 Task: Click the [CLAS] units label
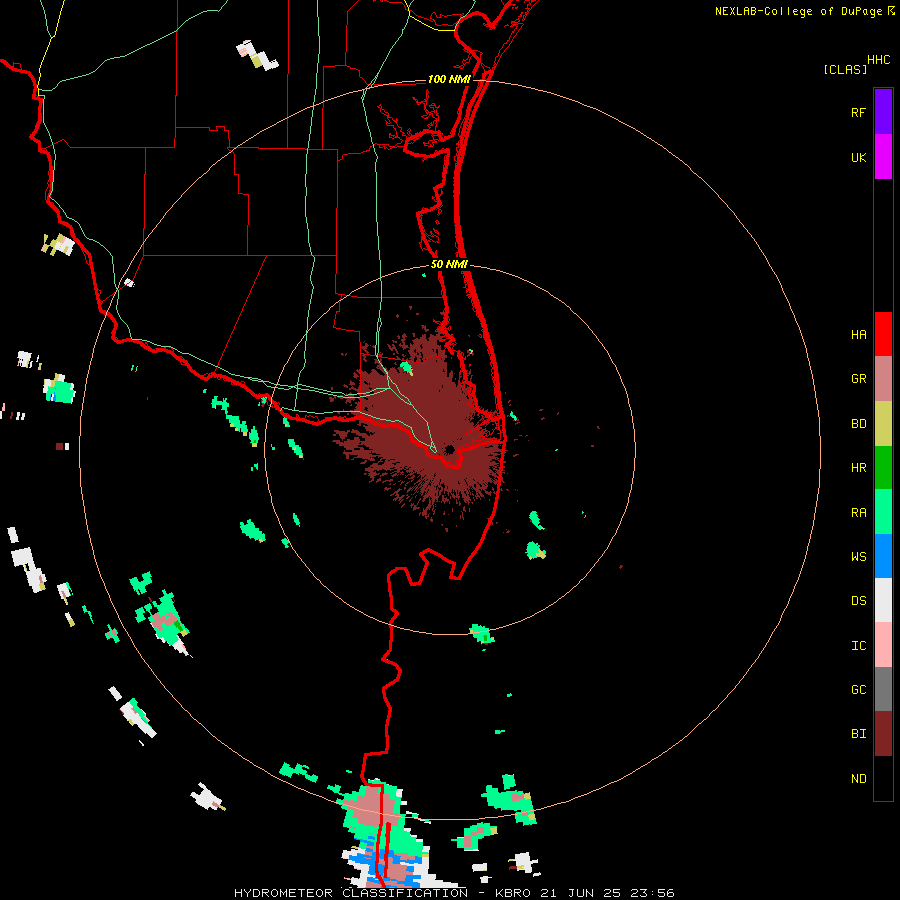click(x=845, y=69)
